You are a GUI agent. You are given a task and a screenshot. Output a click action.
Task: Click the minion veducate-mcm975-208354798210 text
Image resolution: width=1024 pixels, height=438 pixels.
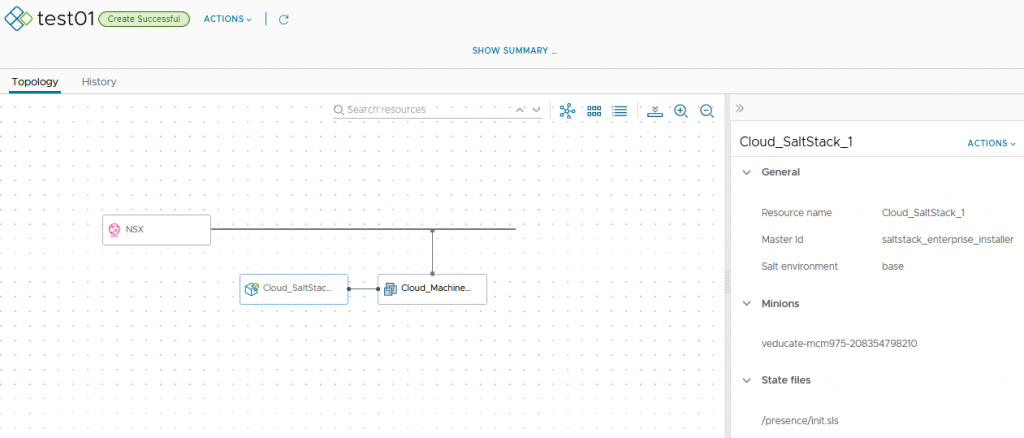(839, 343)
